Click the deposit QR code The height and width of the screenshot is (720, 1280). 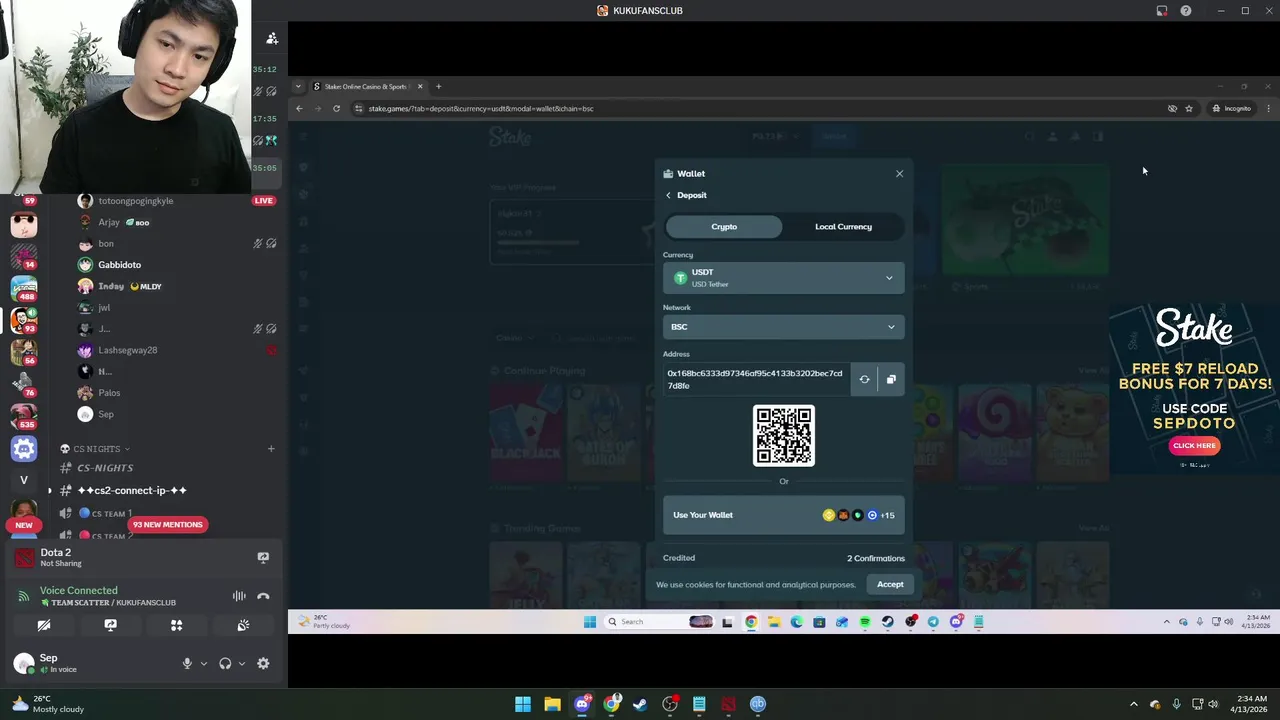(784, 435)
